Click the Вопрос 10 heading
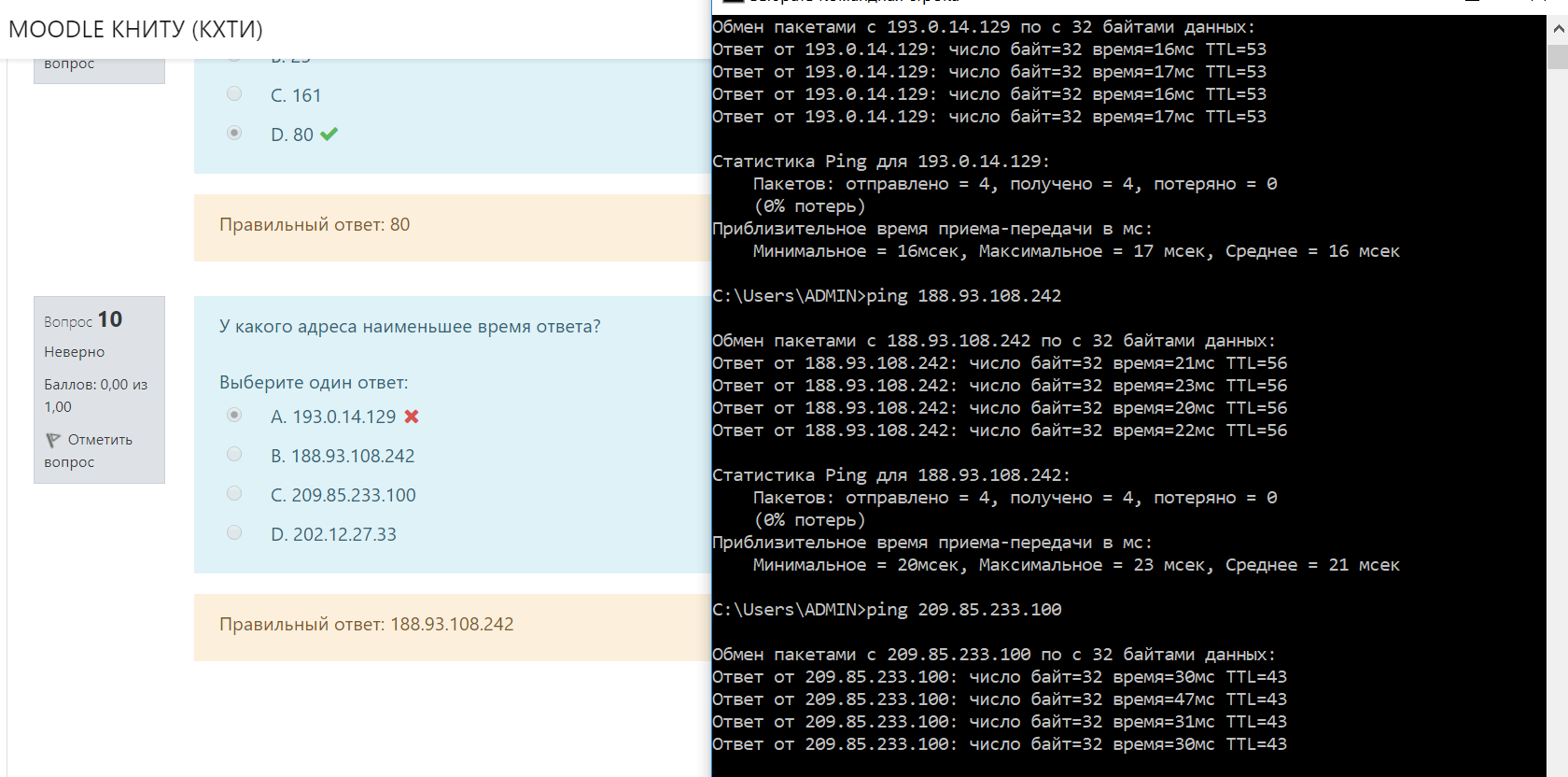The image size is (1568, 777). click(83, 319)
